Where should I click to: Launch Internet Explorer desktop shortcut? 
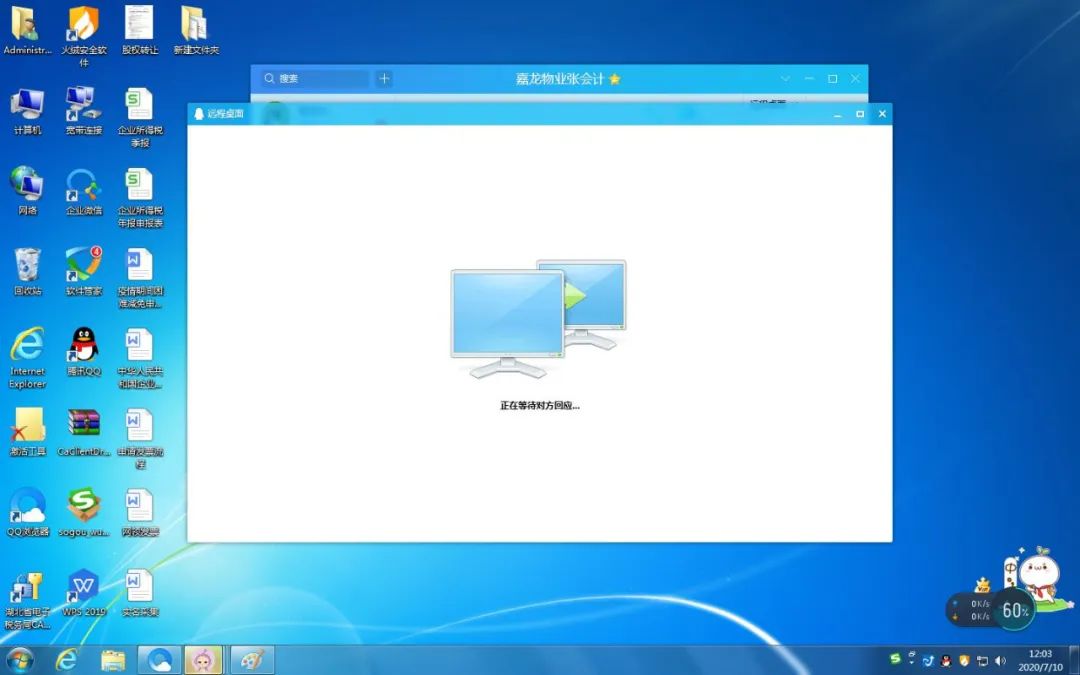(28, 358)
